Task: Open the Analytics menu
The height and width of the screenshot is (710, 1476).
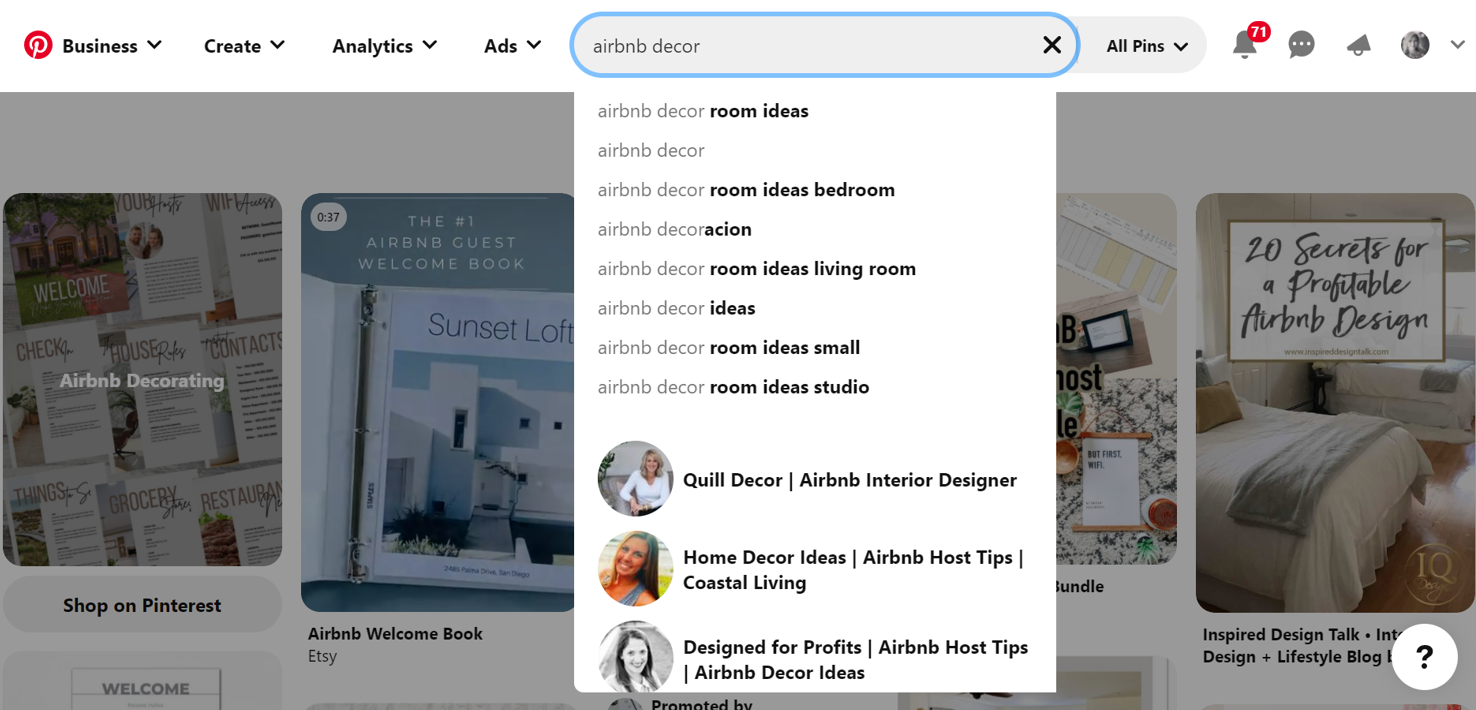Action: click(x=384, y=46)
